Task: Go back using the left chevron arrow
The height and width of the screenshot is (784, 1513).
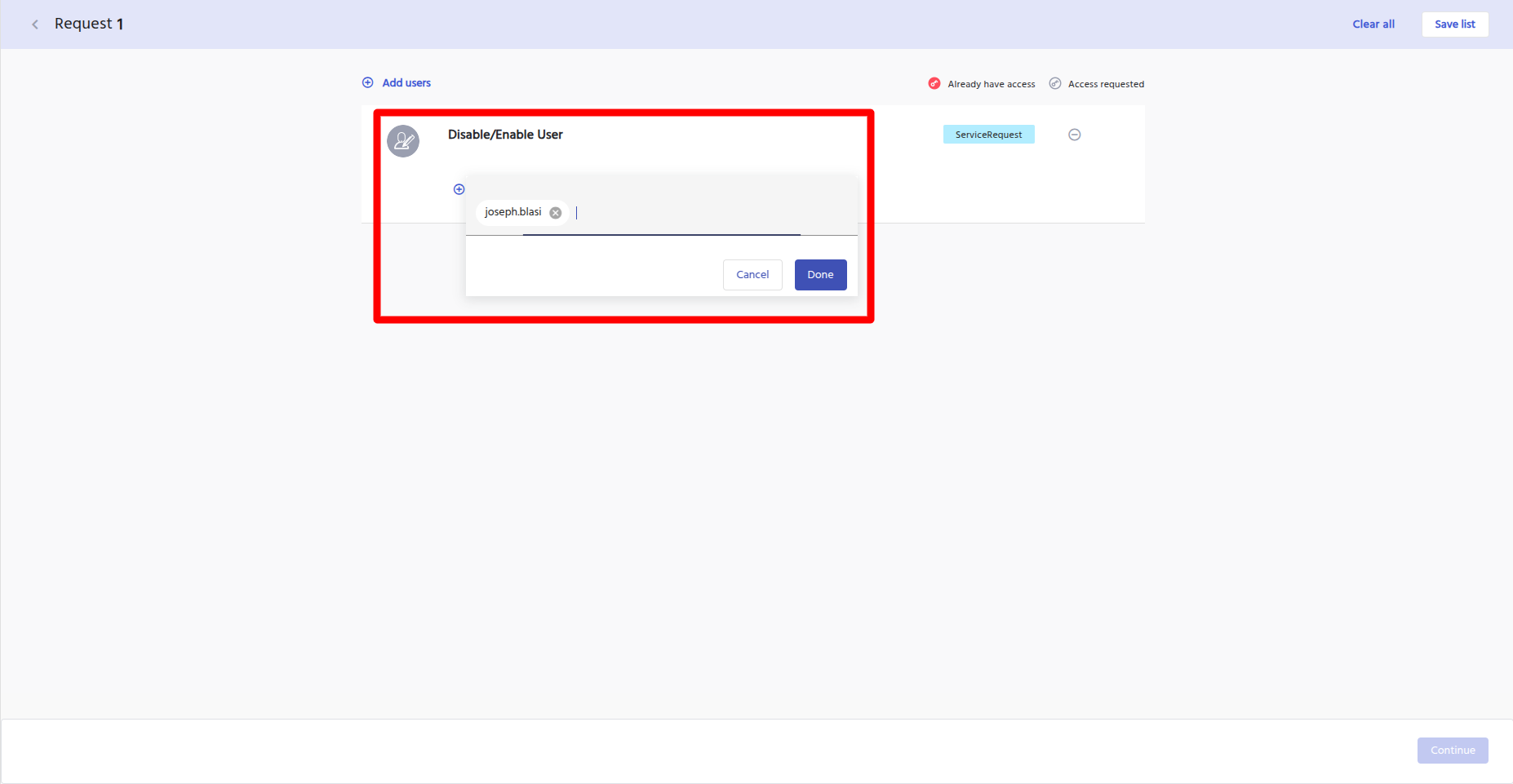Action: pyautogui.click(x=35, y=24)
